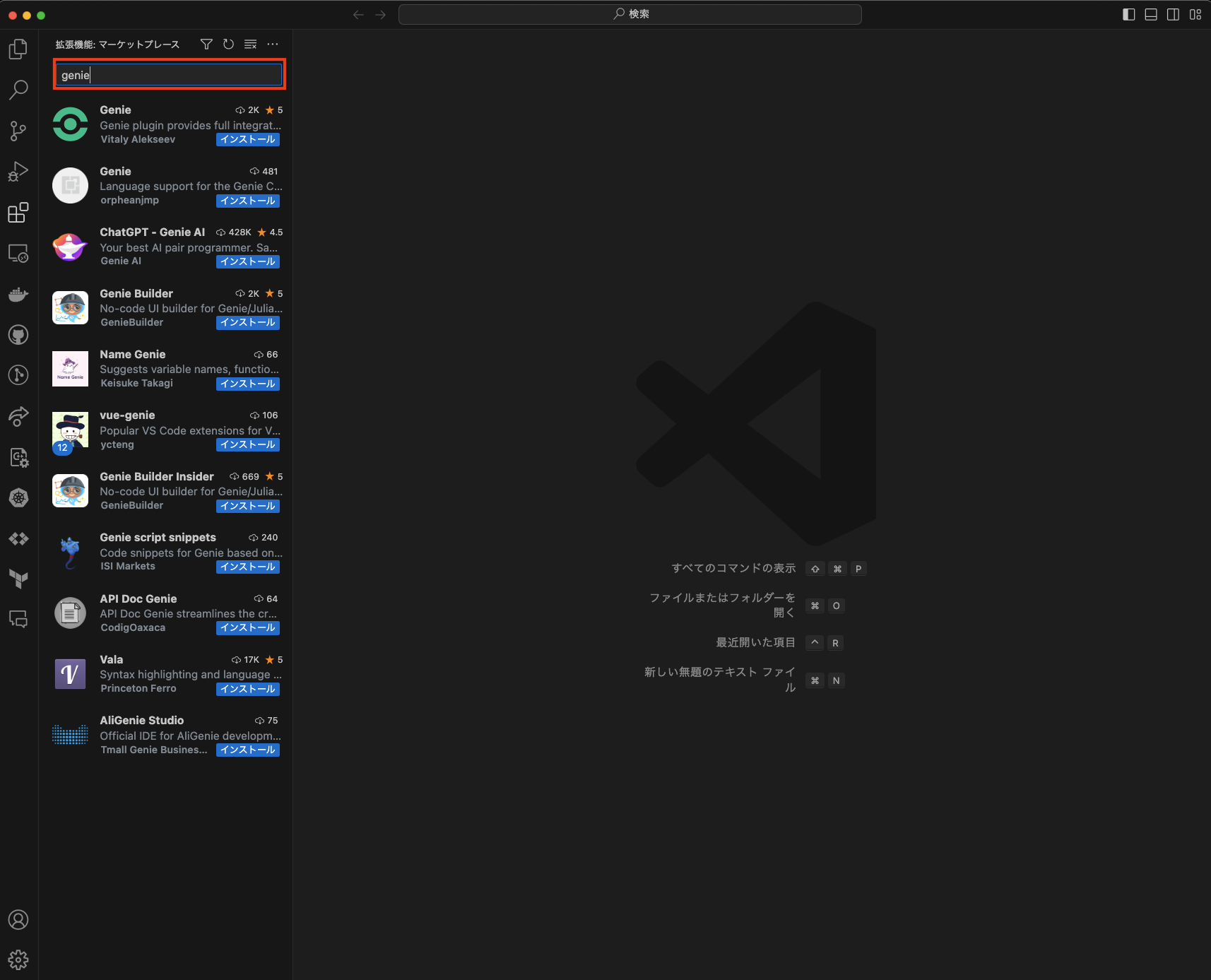The width and height of the screenshot is (1211, 980).
Task: Select the Name Genie extension title
Action: (133, 355)
